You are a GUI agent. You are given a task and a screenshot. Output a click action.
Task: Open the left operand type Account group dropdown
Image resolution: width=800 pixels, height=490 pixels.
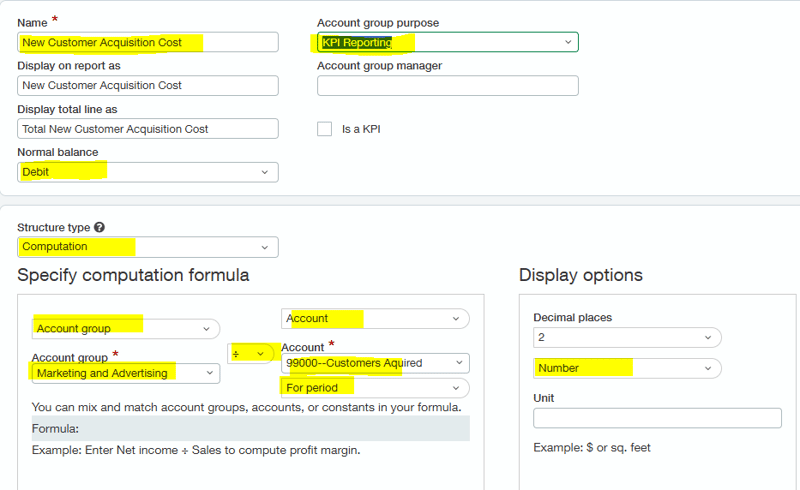point(125,328)
